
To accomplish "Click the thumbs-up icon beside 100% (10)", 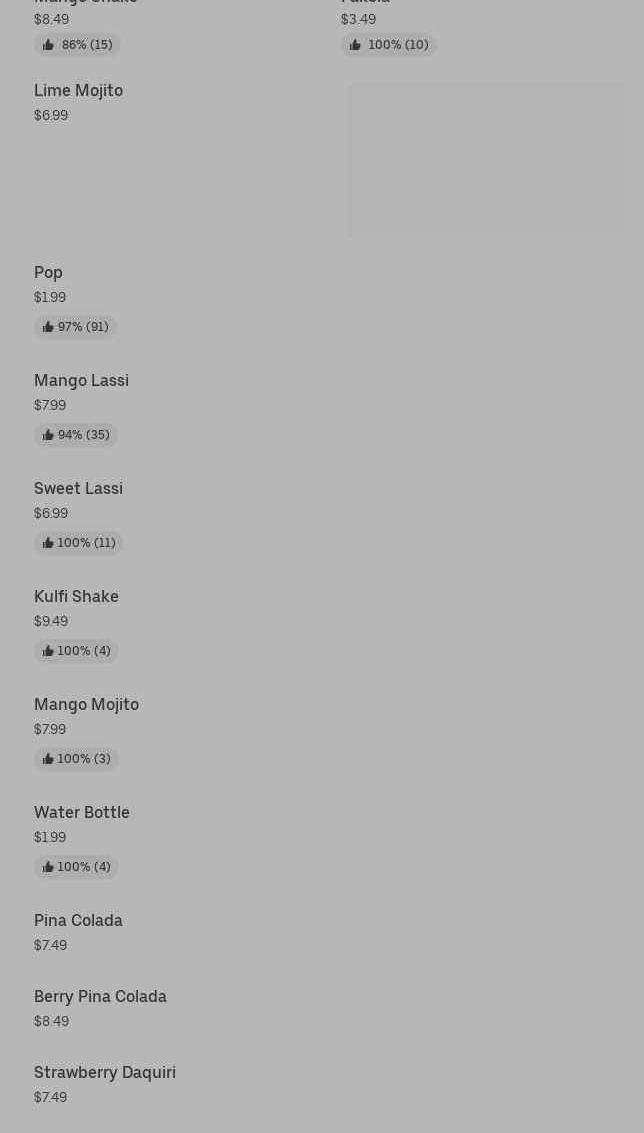I will click(355, 45).
